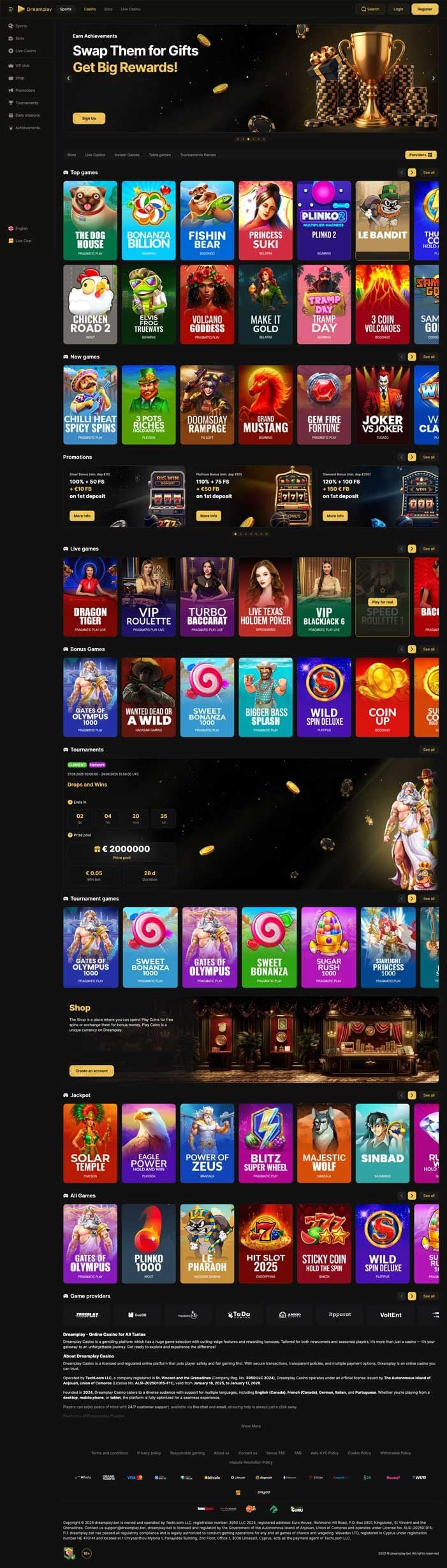Open the Shop sidebar icon
Viewport: 447px width, 1568px height.
coord(11,78)
